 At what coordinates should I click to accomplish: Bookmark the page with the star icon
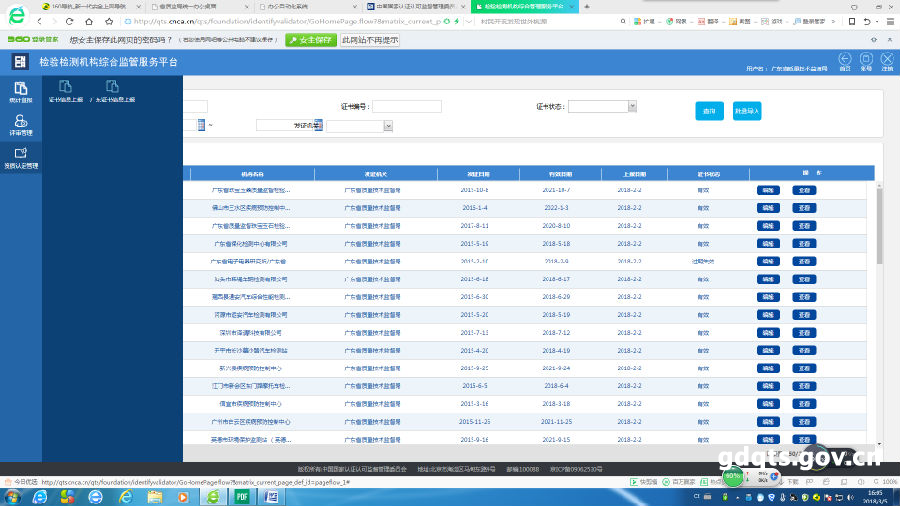pos(109,21)
